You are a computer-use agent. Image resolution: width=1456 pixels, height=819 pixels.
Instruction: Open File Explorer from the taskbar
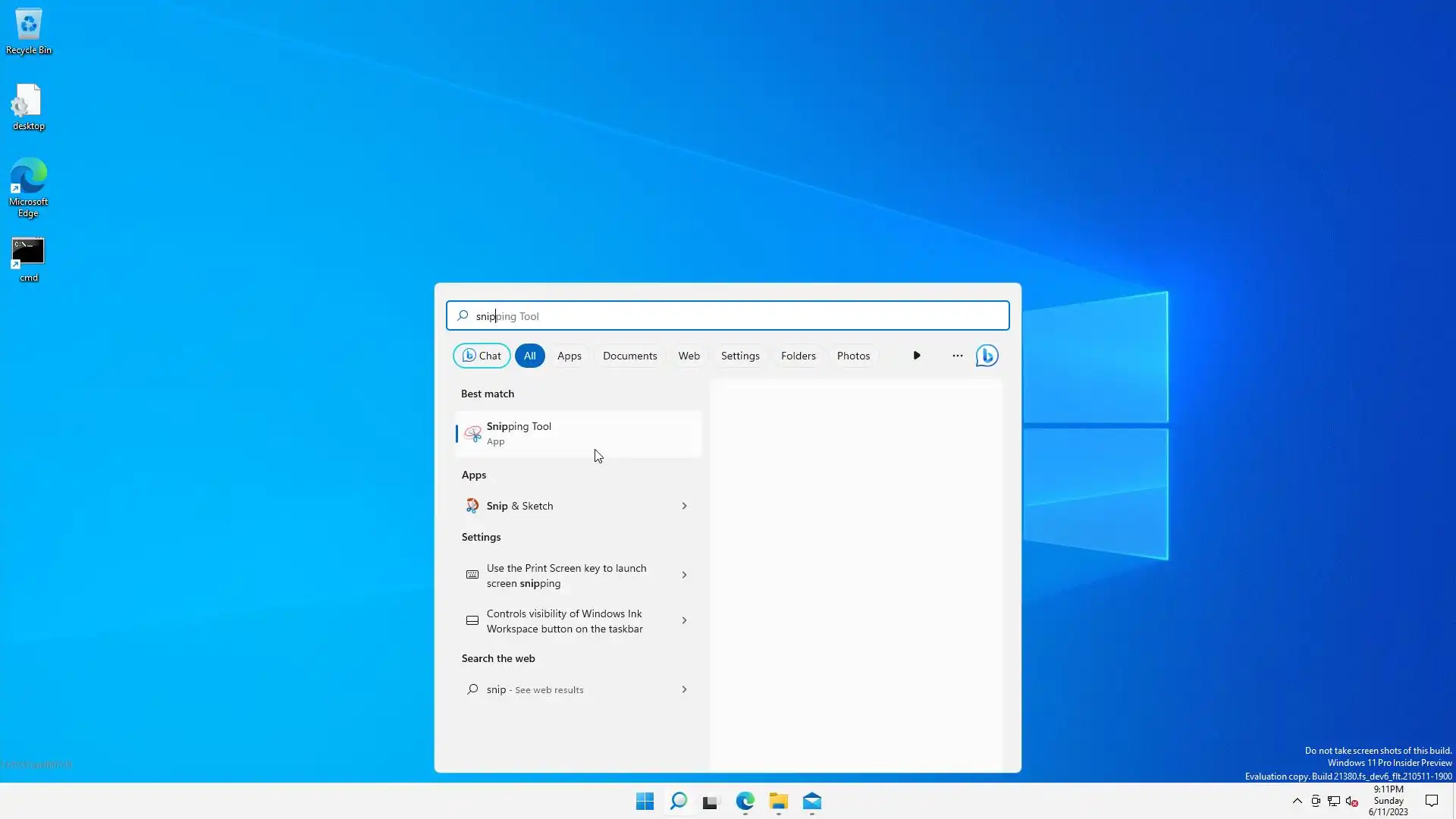778,802
